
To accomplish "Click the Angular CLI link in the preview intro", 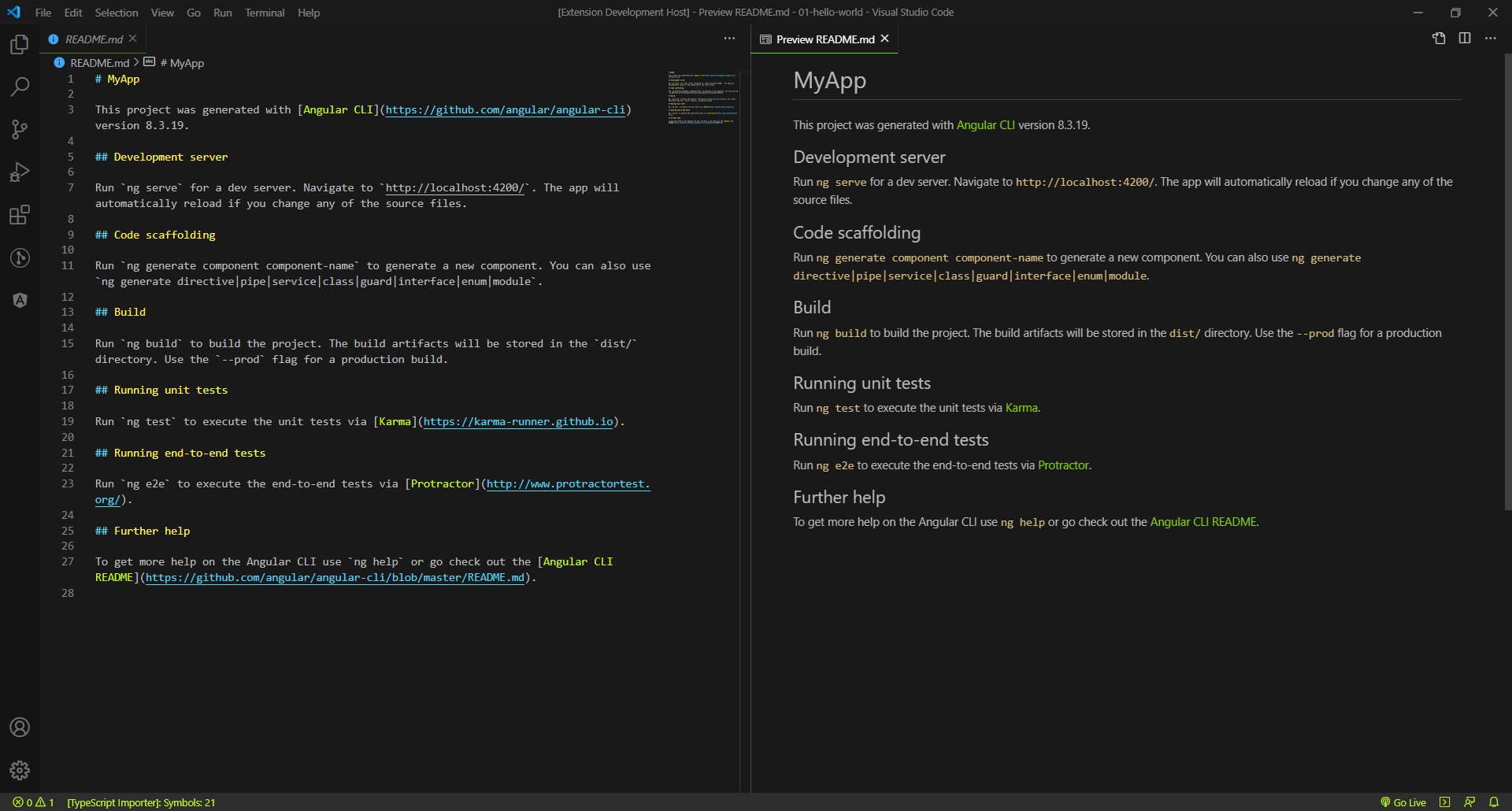I will click(985, 125).
